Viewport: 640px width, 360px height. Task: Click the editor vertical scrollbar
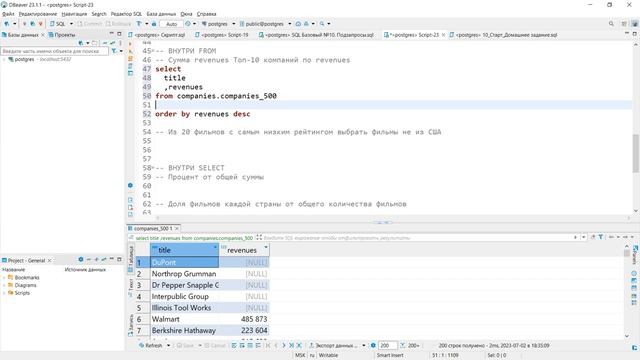(636, 153)
